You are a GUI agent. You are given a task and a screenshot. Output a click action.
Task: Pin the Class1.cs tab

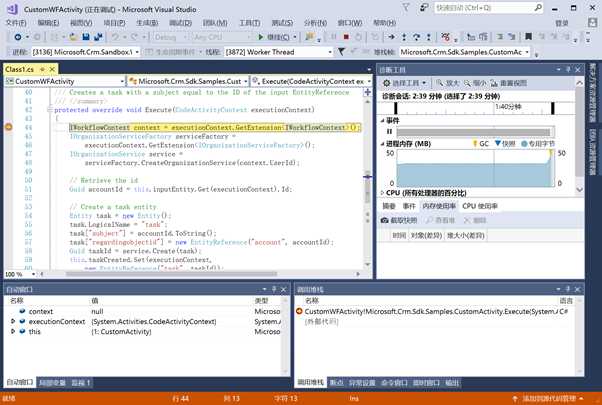point(43,69)
